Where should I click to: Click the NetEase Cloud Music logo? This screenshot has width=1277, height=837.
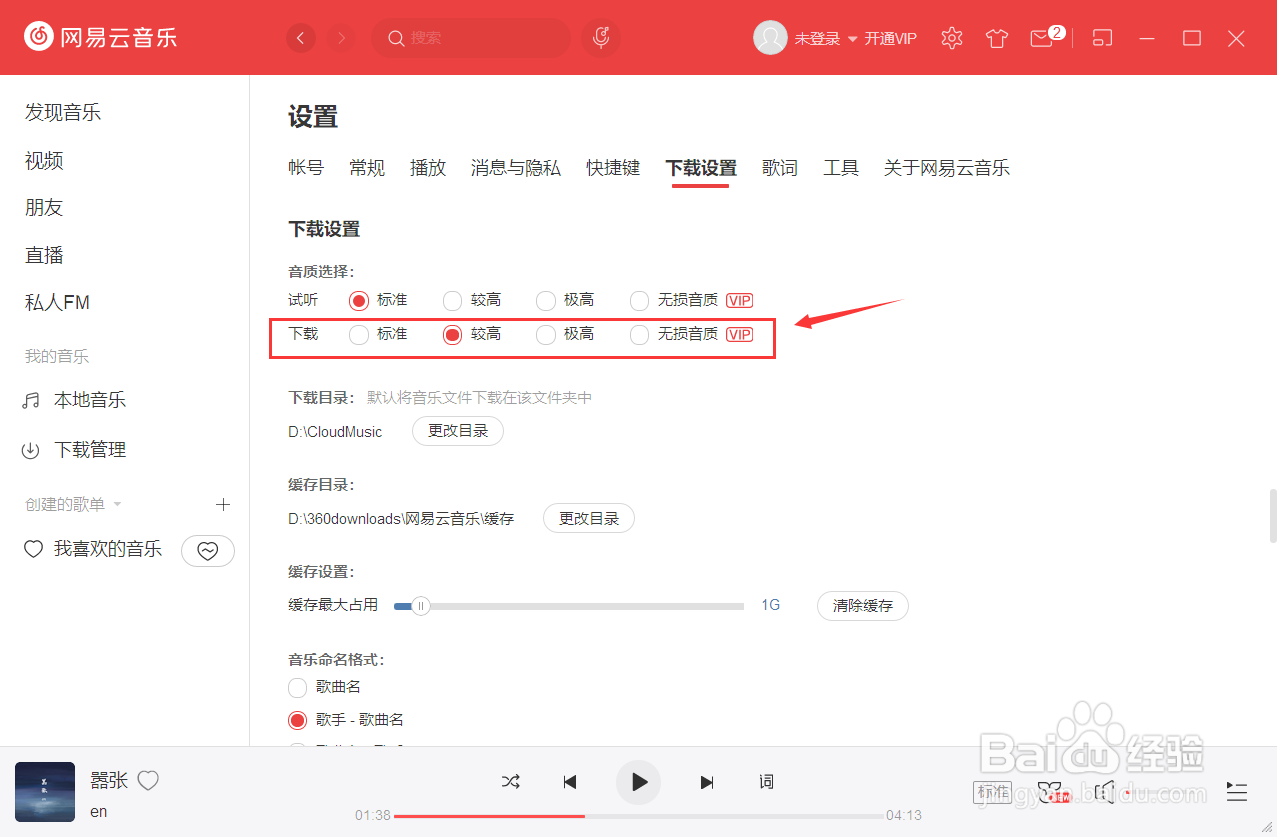click(100, 38)
